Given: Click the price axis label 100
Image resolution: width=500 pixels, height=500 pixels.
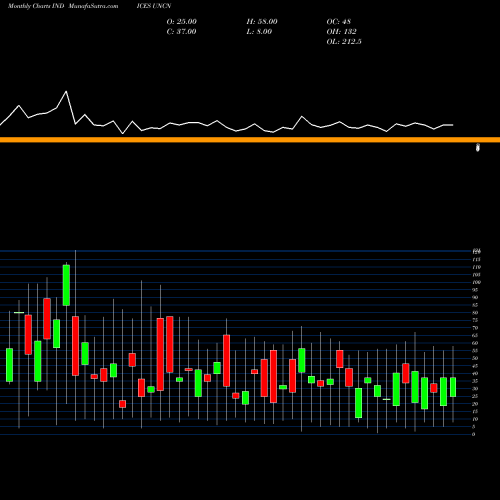Looking at the screenshot, I should [x=476, y=282].
